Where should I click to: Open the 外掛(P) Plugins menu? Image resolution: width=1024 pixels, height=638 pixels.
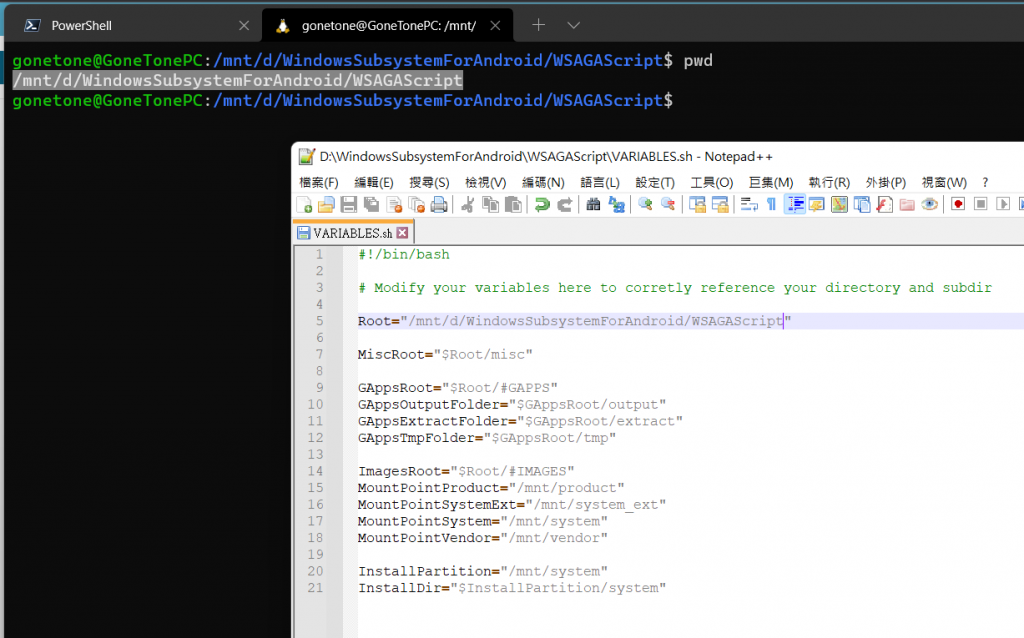point(885,182)
